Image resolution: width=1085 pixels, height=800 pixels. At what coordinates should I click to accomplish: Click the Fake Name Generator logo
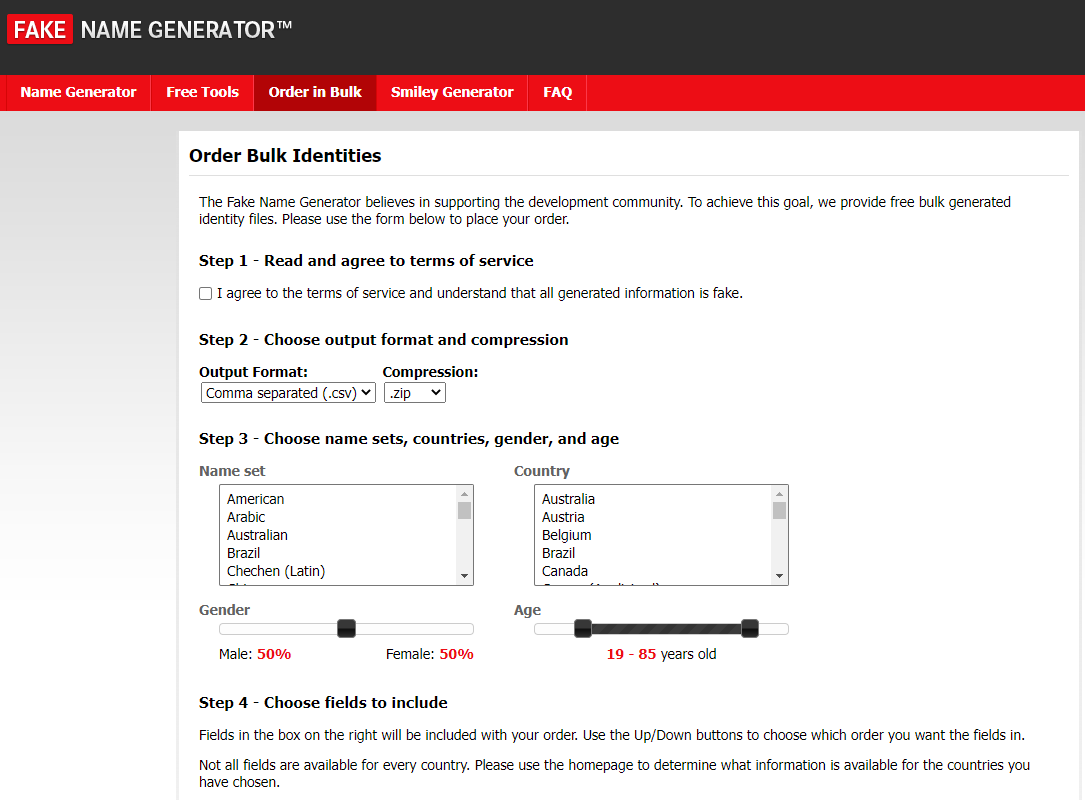coord(150,30)
